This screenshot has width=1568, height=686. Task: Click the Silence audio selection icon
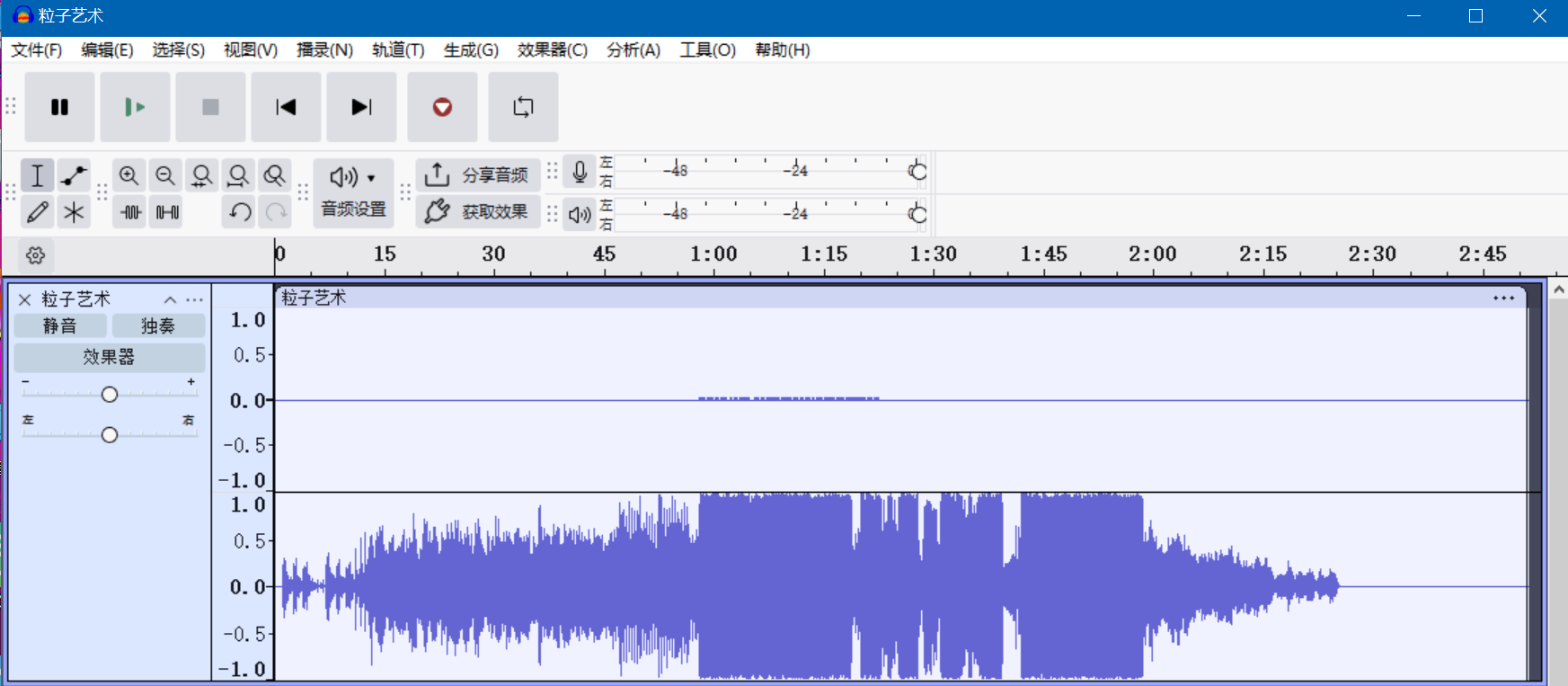tap(167, 212)
